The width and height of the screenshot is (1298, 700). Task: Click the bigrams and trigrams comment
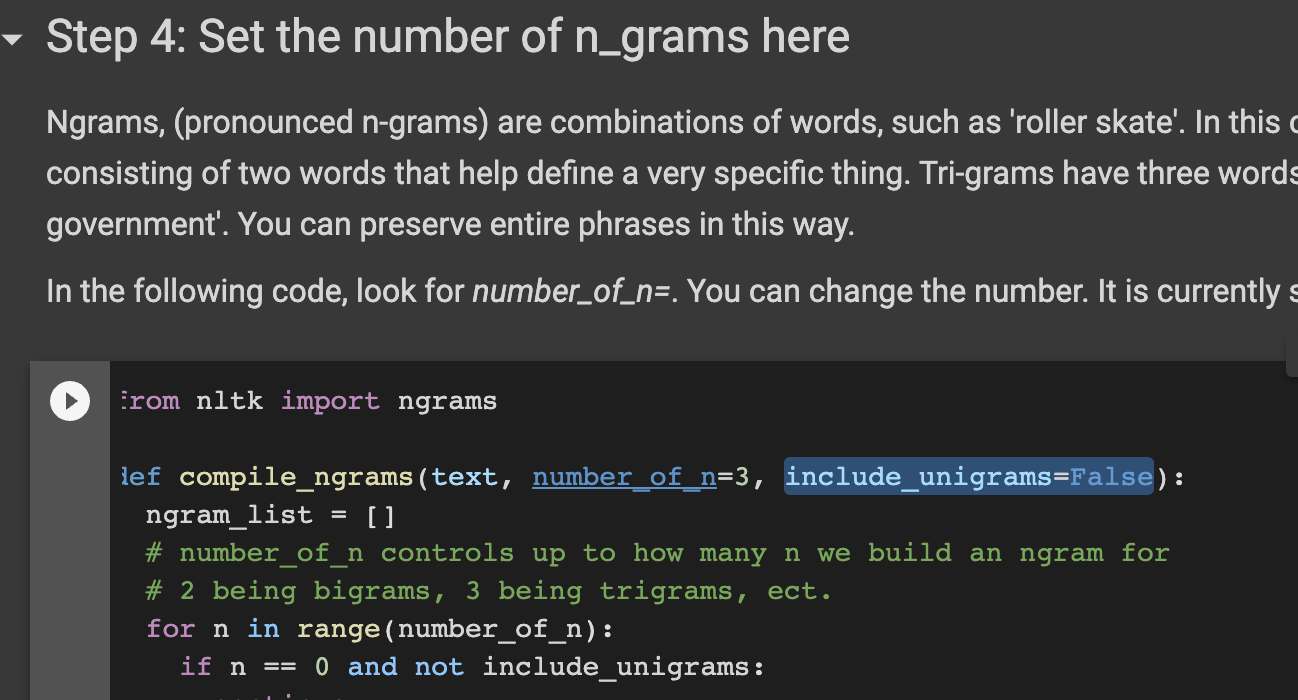[x=490, y=590]
